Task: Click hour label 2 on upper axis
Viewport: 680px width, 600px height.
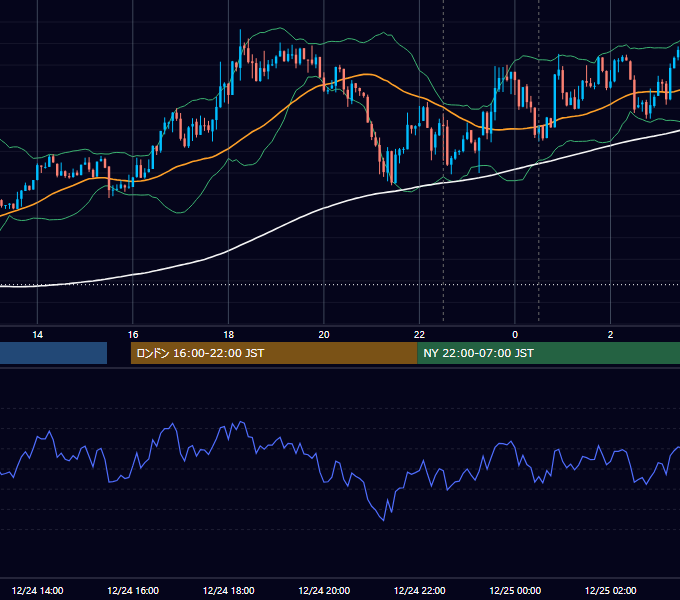Action: [x=610, y=334]
